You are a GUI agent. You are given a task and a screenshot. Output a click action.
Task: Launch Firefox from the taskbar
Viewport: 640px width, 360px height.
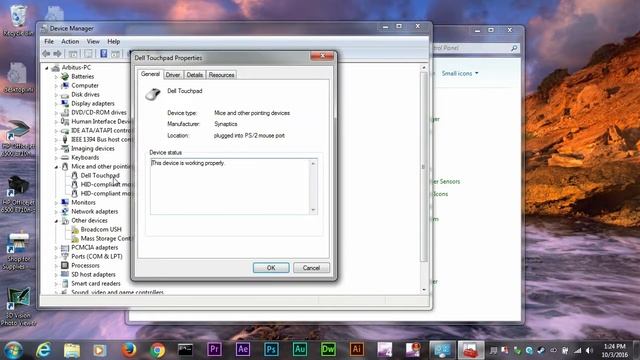129,350
